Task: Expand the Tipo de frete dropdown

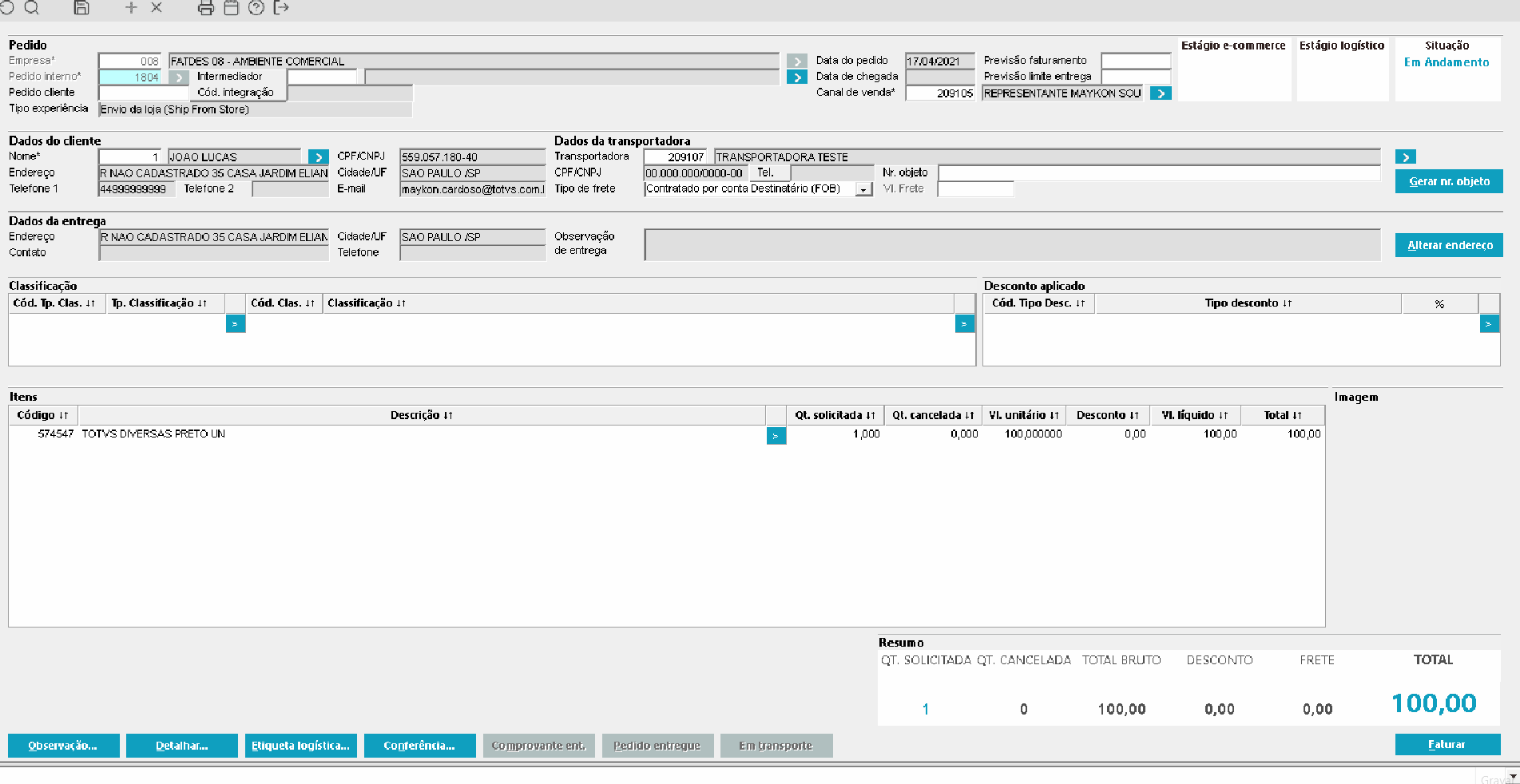Action: tap(863, 190)
